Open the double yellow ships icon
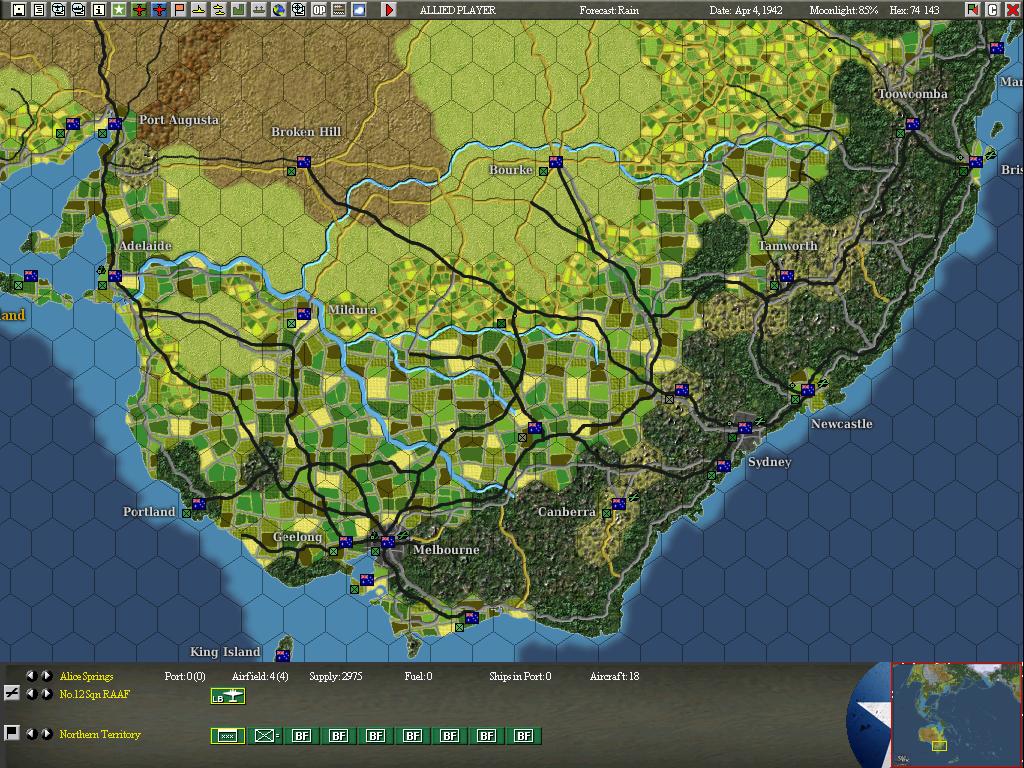The image size is (1024, 768). [218, 10]
